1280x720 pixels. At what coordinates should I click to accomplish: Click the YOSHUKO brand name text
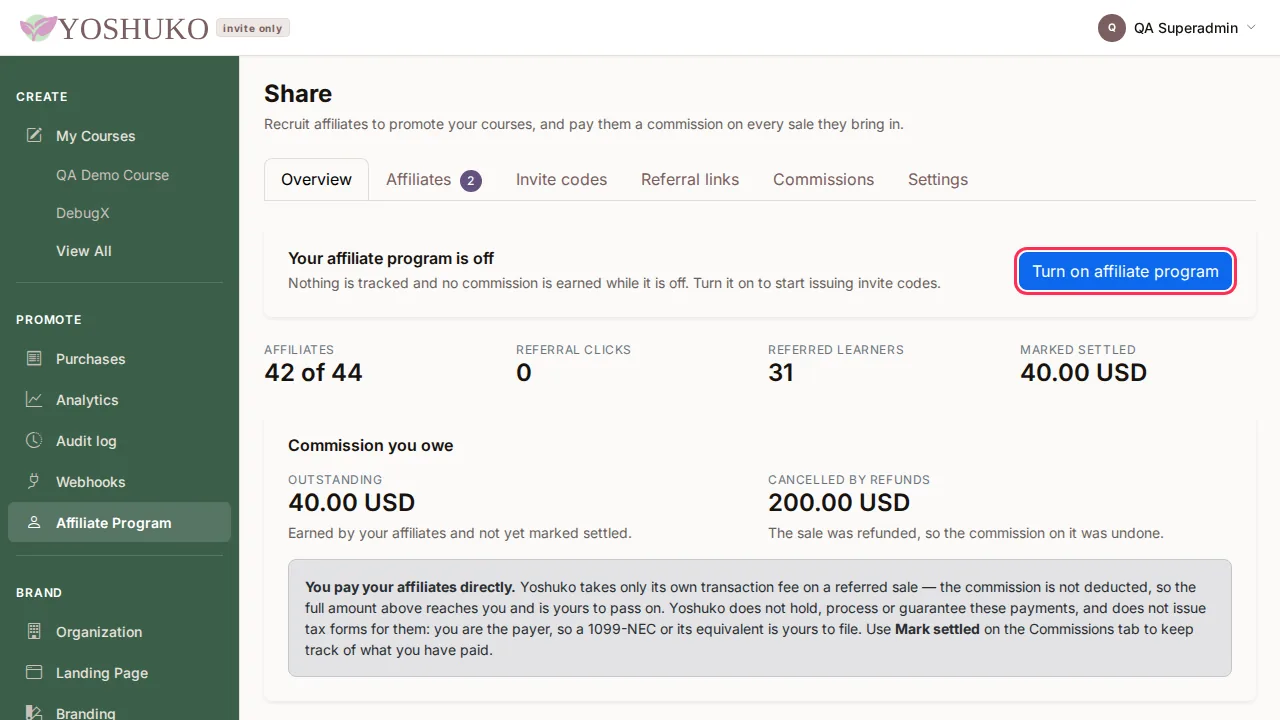[133, 28]
